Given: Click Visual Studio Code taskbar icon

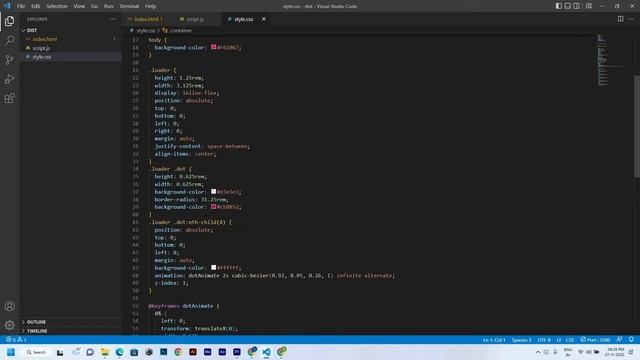Looking at the screenshot, I should point(266,352).
